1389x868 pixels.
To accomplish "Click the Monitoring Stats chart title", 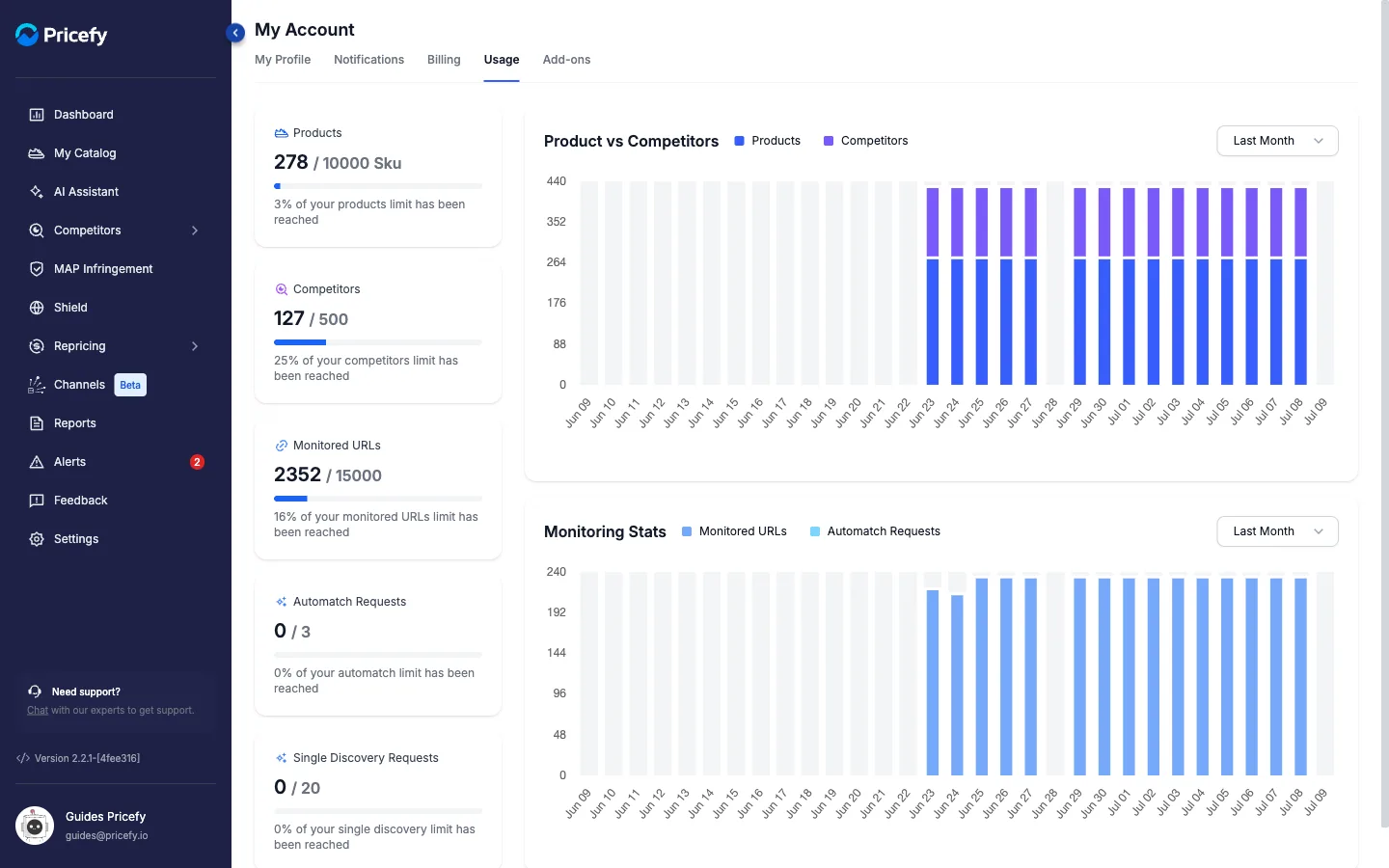I will pos(605,531).
